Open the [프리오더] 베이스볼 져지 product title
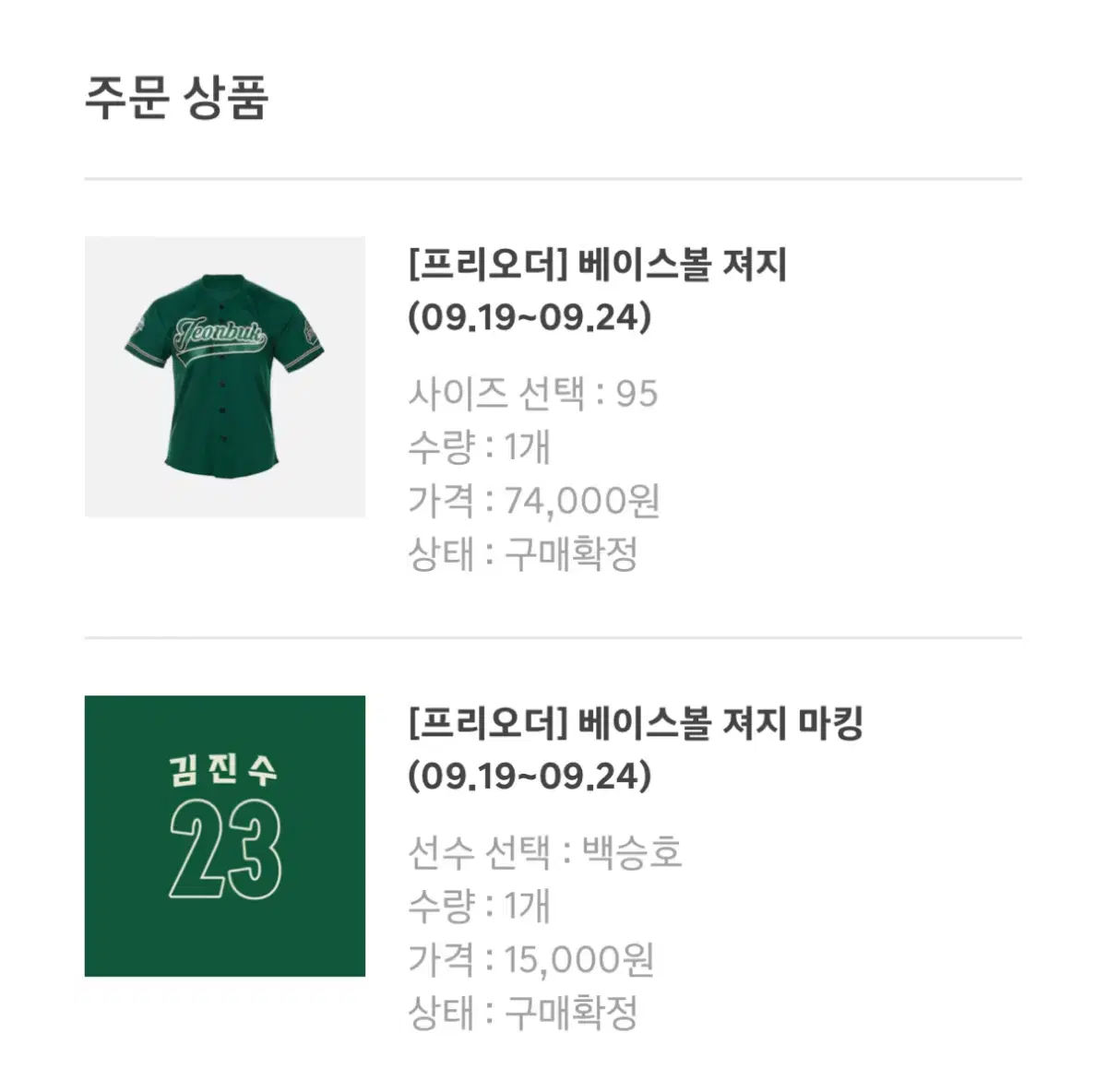This screenshot has width=1107, height=1092. pos(597,266)
